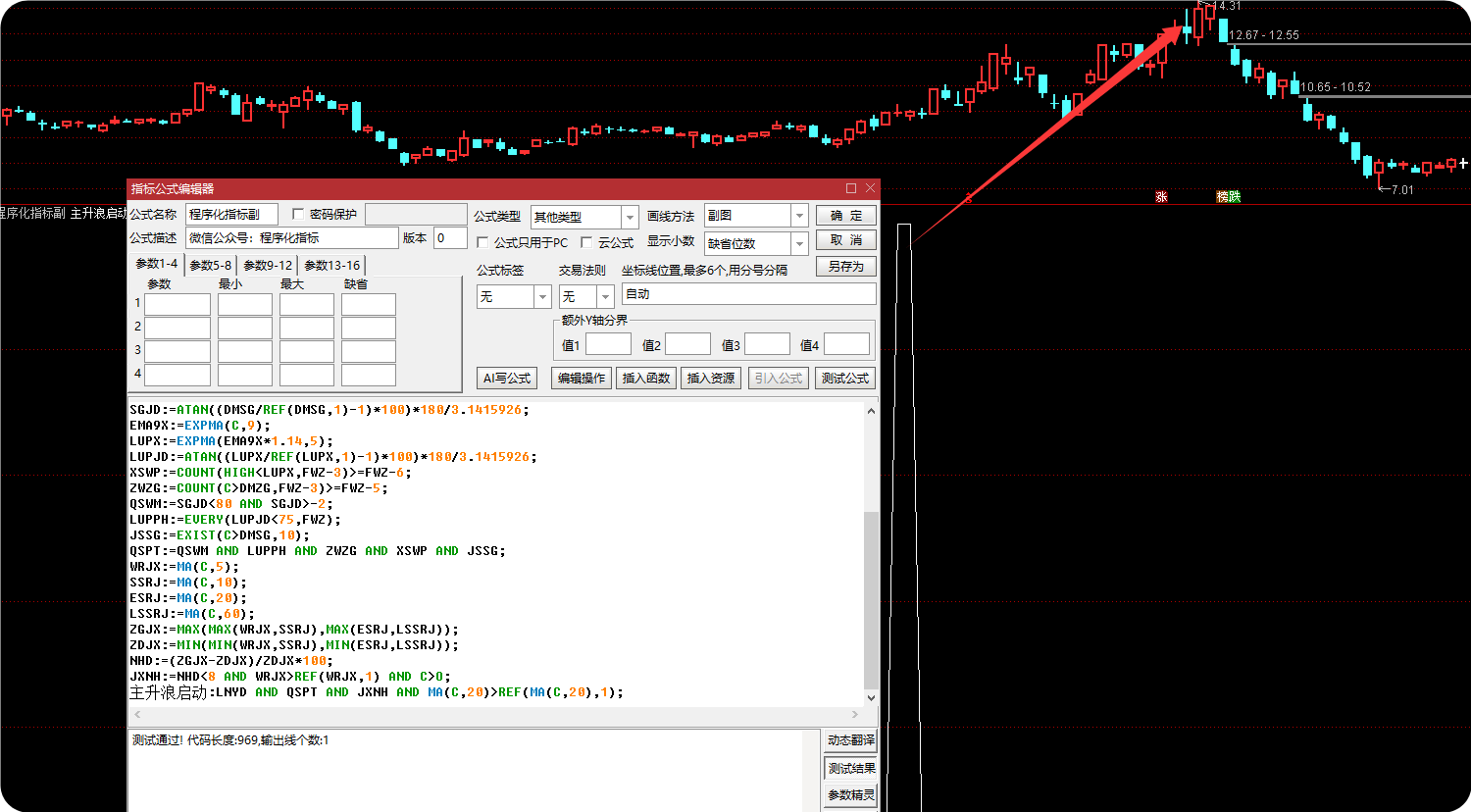Click the editor's vertical scroll down arrow
This screenshot has width=1471, height=812.
coord(871,698)
